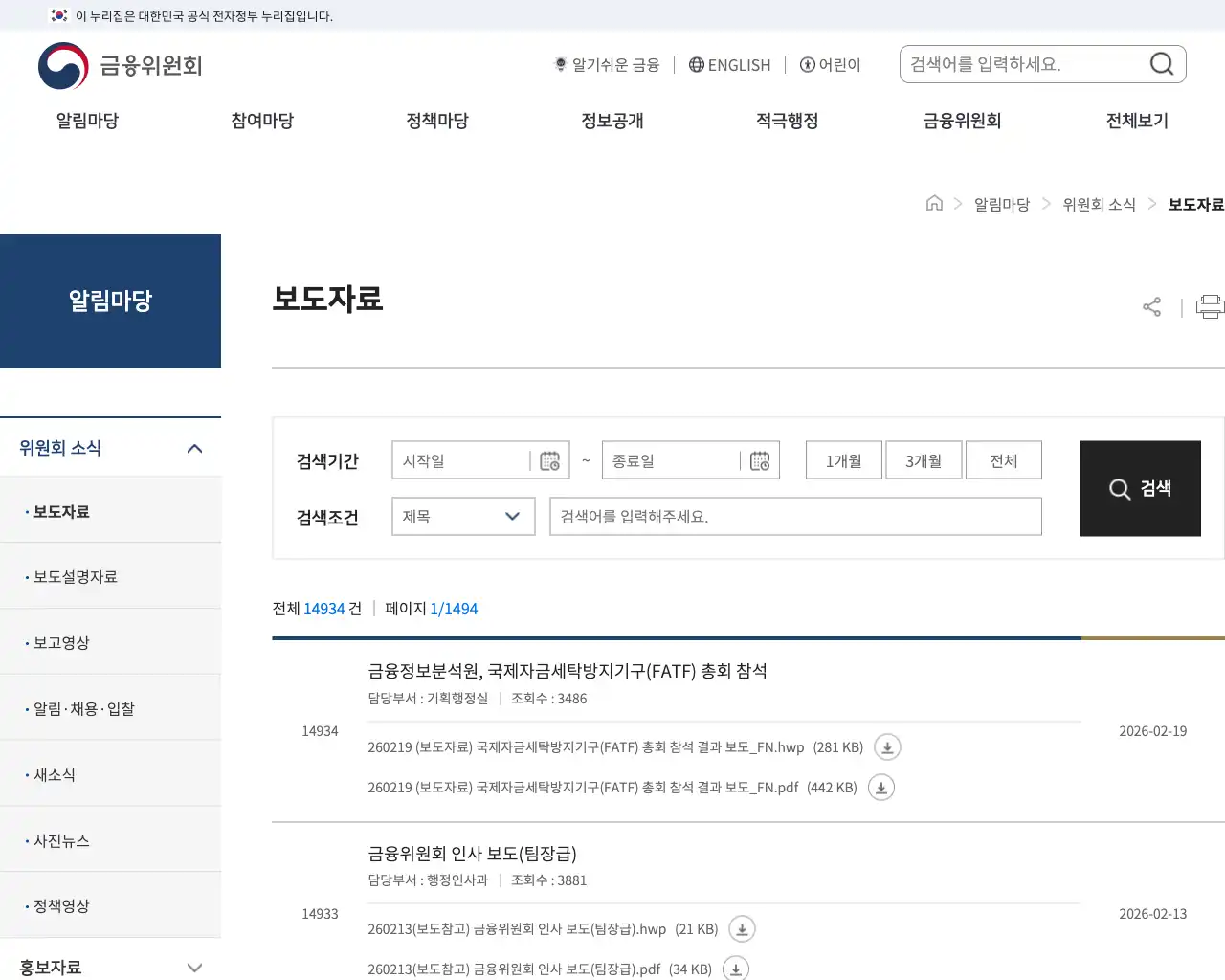Image resolution: width=1225 pixels, height=980 pixels.
Task: Click the printer icon beside 보도자료 heading
Action: [1210, 306]
